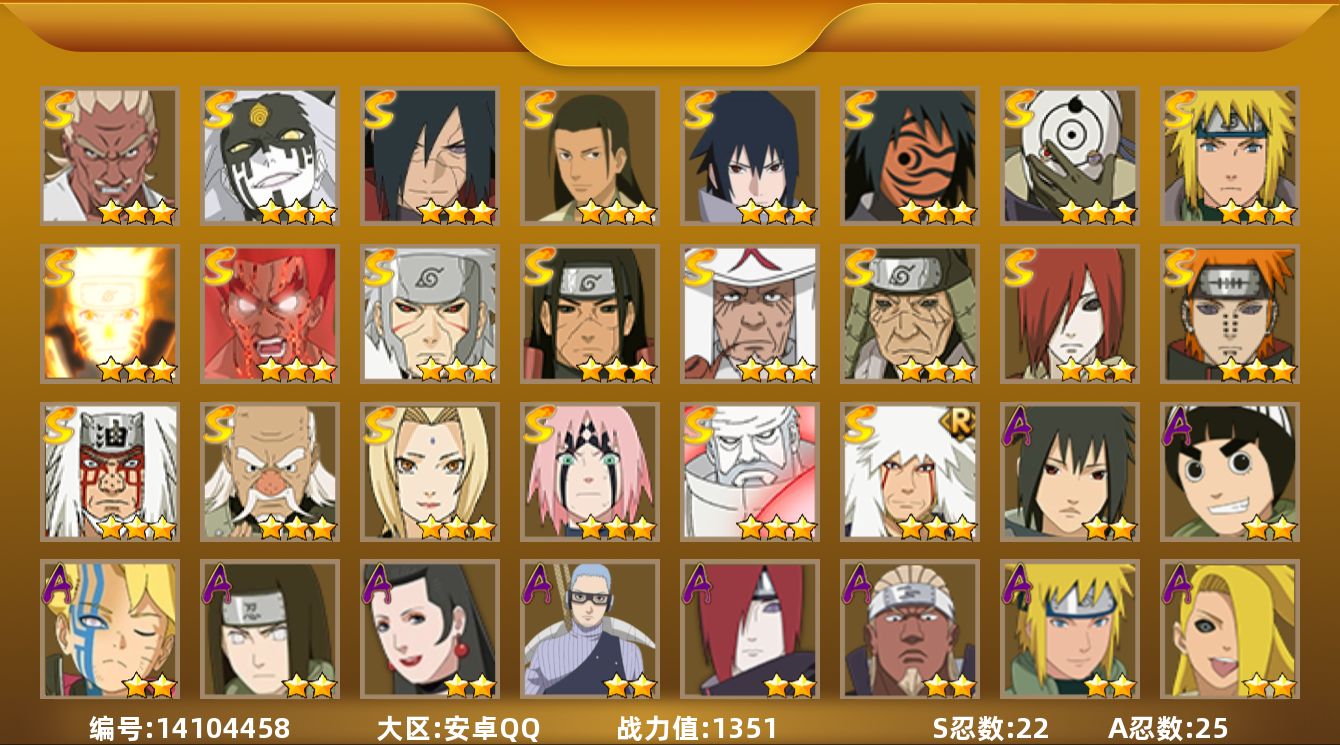This screenshot has height=745, width=1340.
Task: Select the A-rank Deidara portrait with blonde hair
Action: pyautogui.click(x=1230, y=629)
